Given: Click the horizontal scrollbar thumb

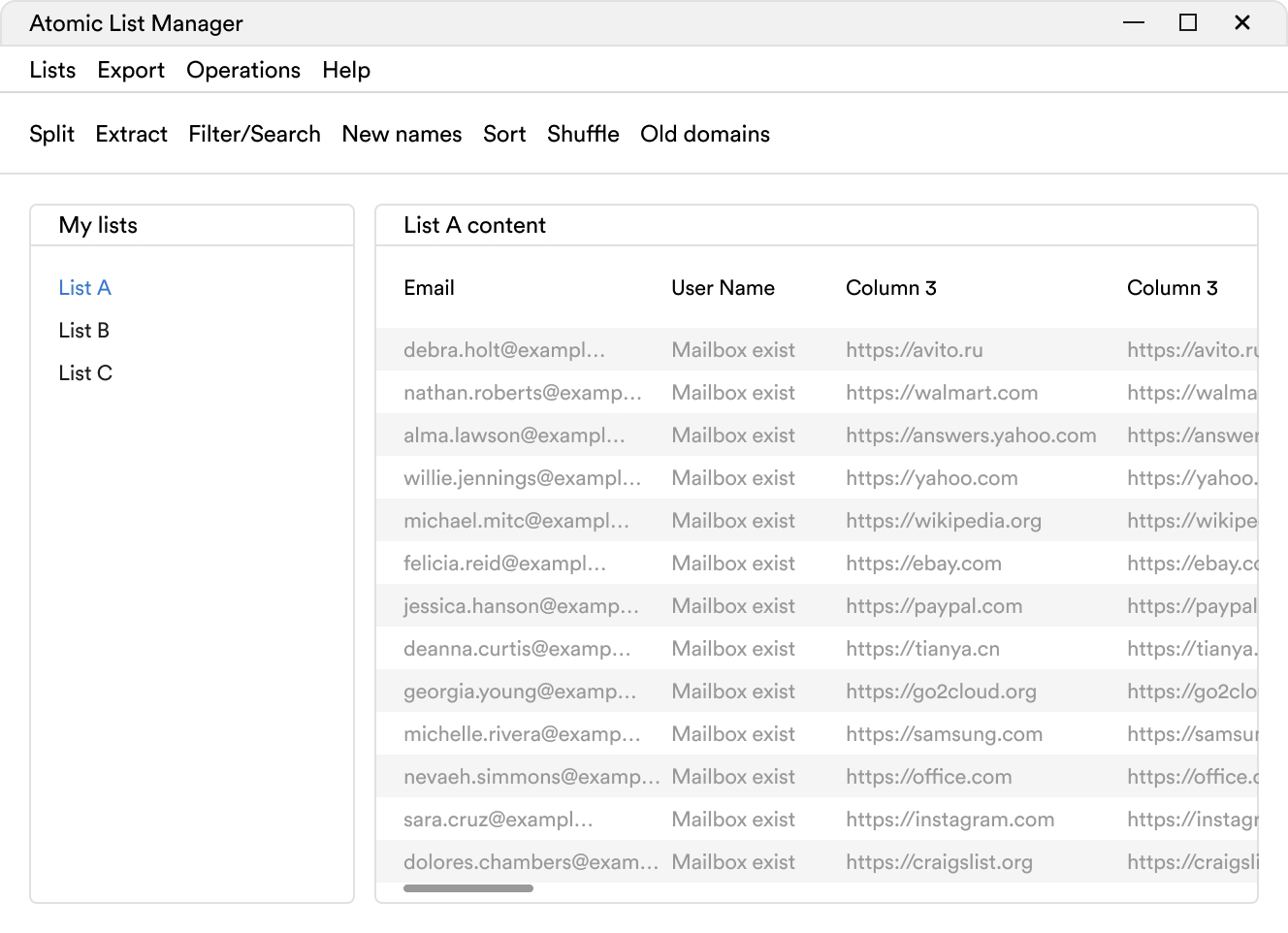Looking at the screenshot, I should pyautogui.click(x=468, y=888).
